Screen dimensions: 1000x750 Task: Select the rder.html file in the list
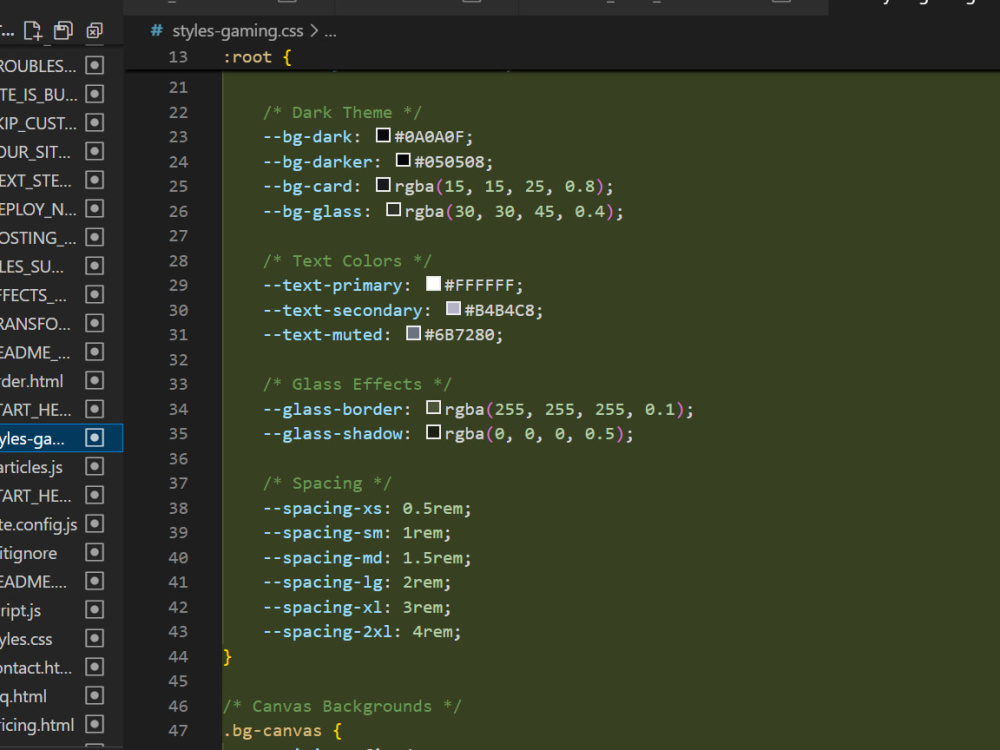click(31, 381)
